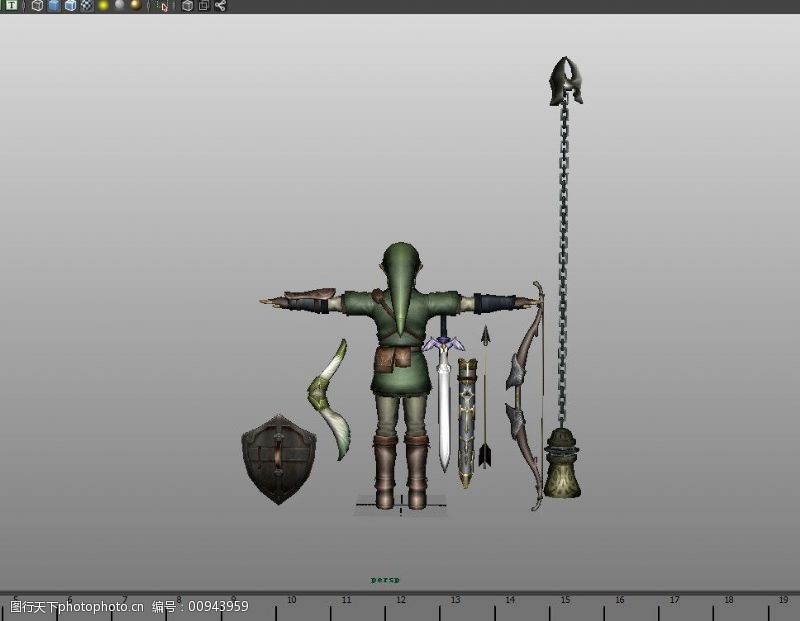This screenshot has width=800, height=621.
Task: Click the gold sphere shading icon
Action: [135, 6]
